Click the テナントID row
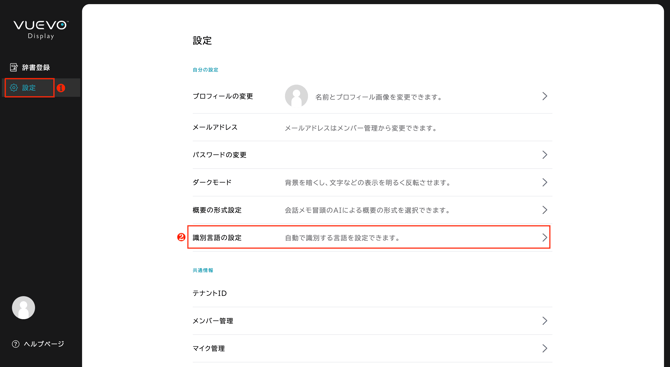Image resolution: width=670 pixels, height=367 pixels. [x=372, y=293]
